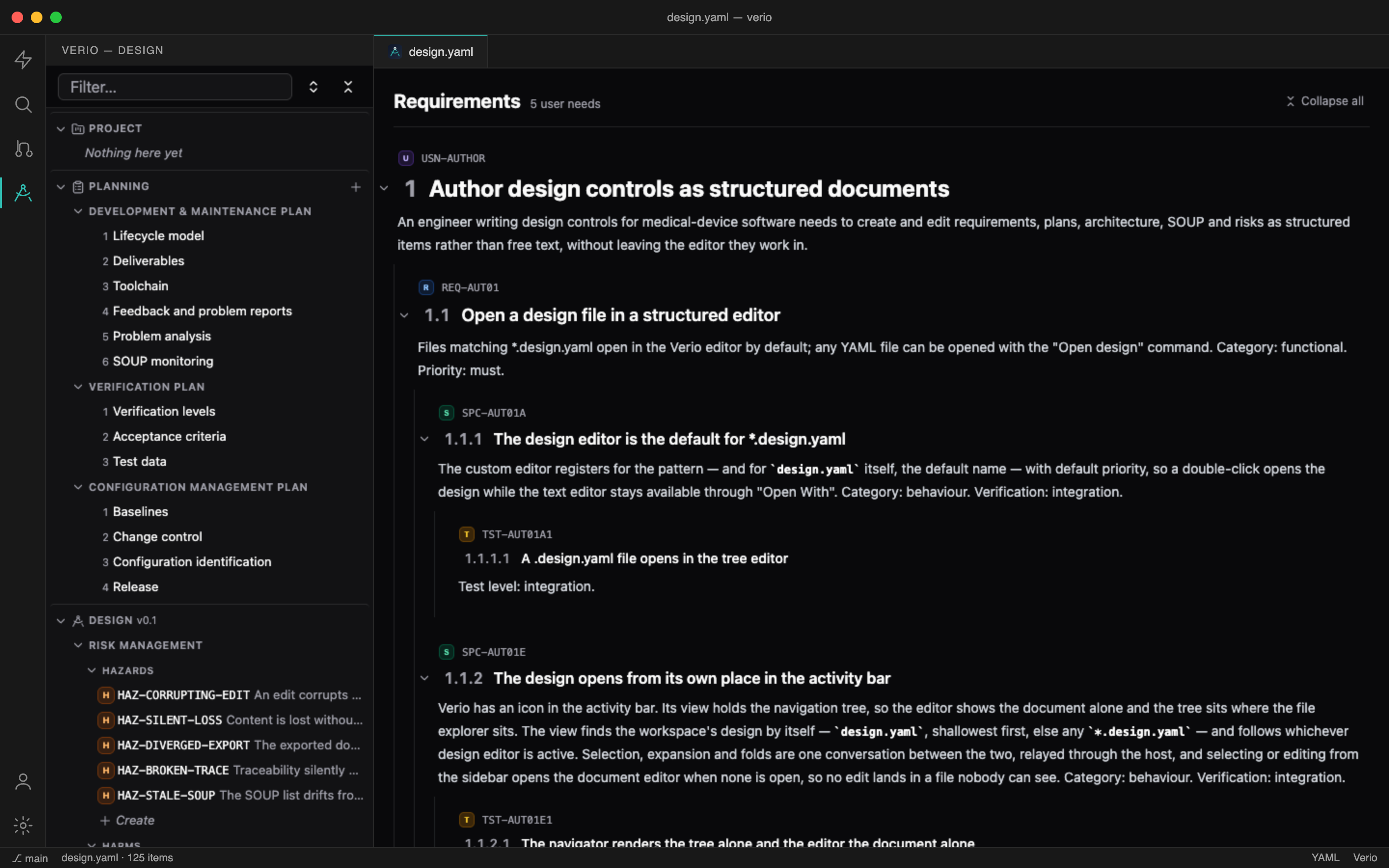Screen dimensions: 1389x868
Task: Select SOUP monitoring in the tree
Action: click(x=163, y=361)
